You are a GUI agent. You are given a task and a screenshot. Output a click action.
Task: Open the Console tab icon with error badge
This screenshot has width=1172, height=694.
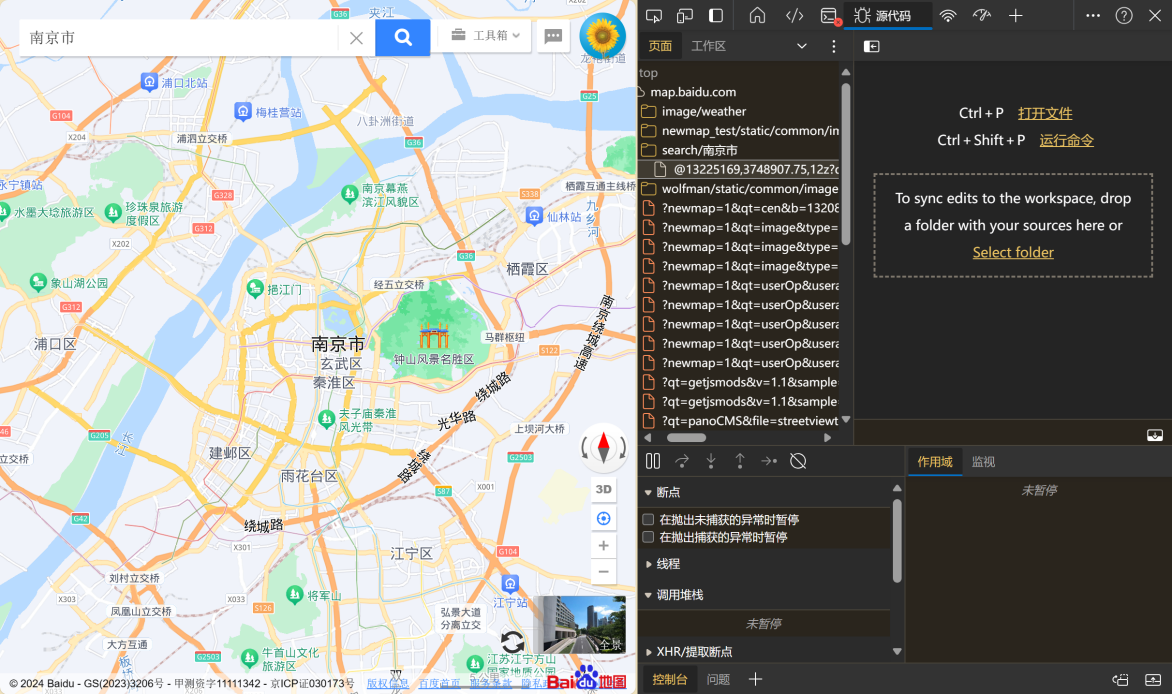830,16
